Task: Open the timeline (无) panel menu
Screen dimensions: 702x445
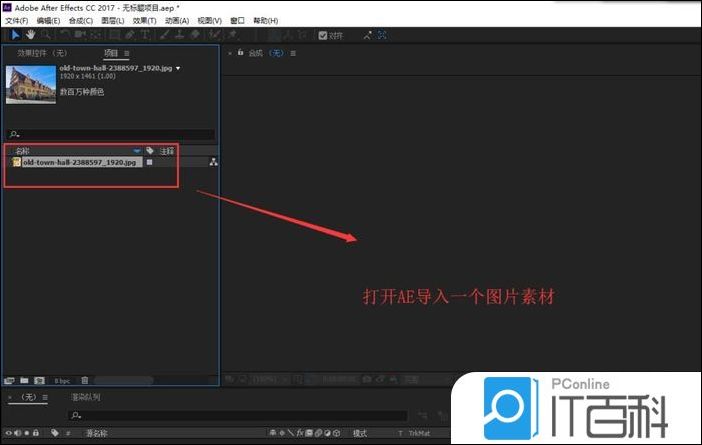Action: click(45, 397)
